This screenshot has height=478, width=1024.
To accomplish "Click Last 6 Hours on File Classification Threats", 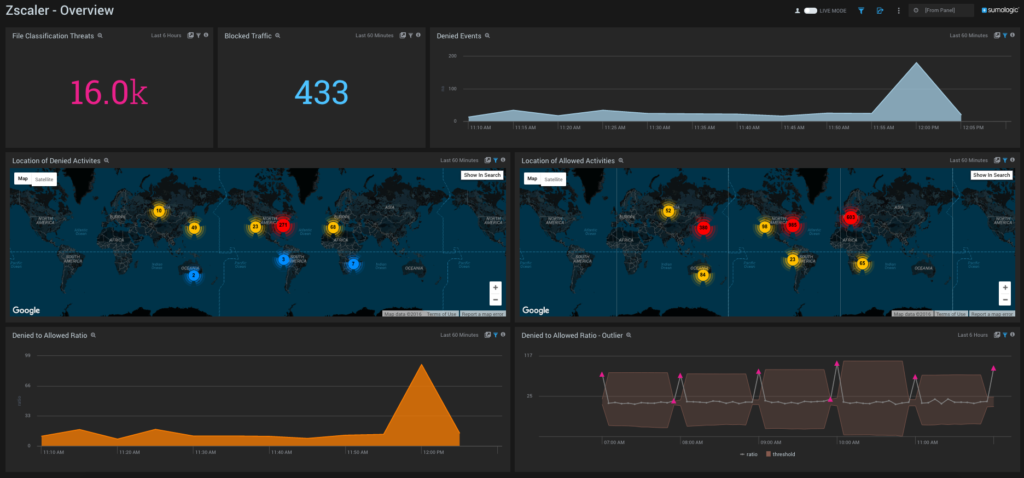I will 166,35.
